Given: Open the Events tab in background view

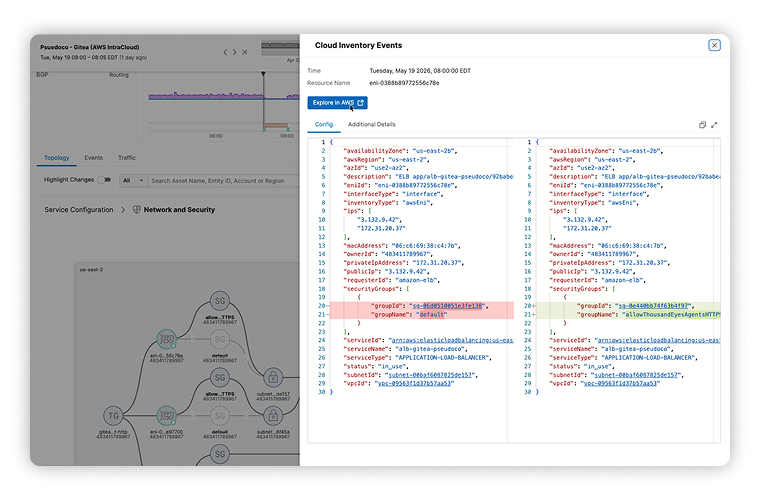Looking at the screenshot, I should coord(93,158).
